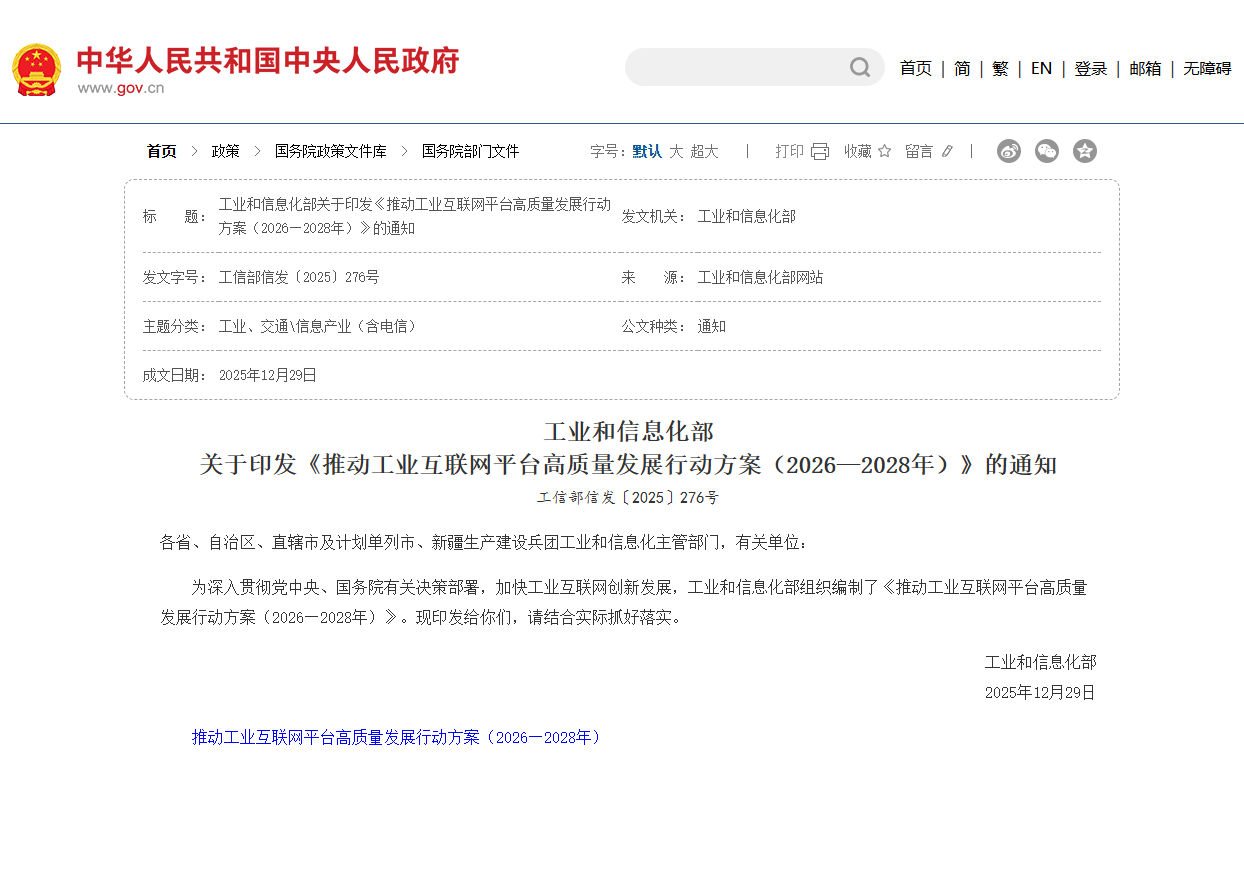
Task: Click the magnifier icon to search
Action: (859, 67)
